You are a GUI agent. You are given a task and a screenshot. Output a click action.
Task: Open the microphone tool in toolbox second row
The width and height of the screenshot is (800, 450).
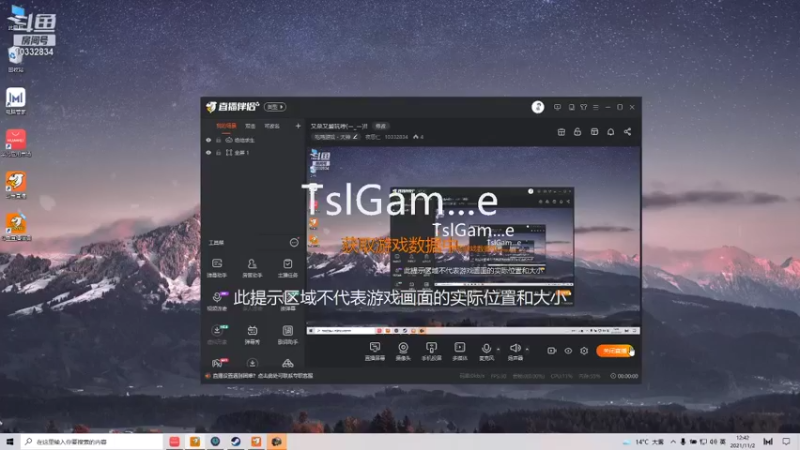click(217, 301)
